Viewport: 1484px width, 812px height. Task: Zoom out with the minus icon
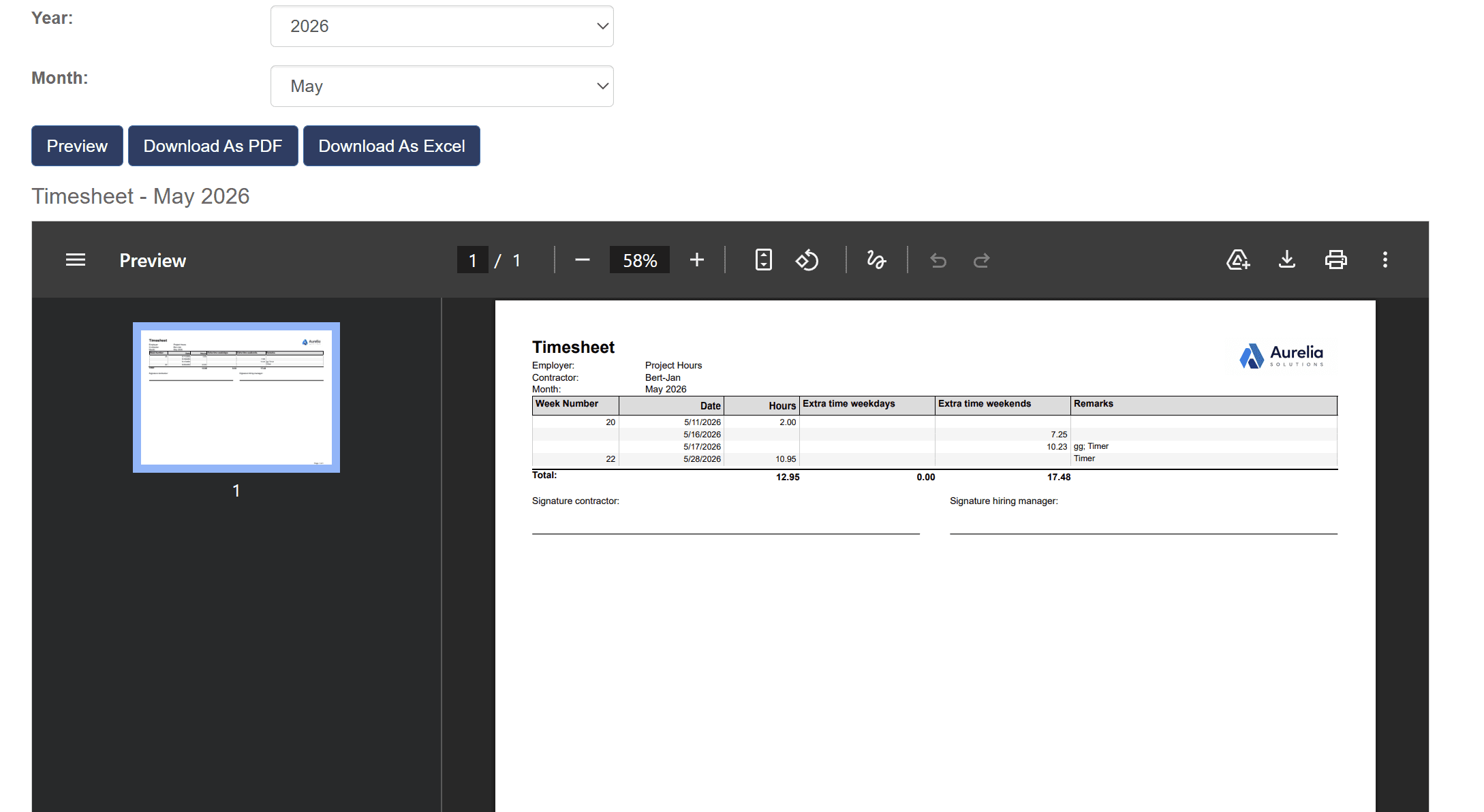(x=582, y=260)
